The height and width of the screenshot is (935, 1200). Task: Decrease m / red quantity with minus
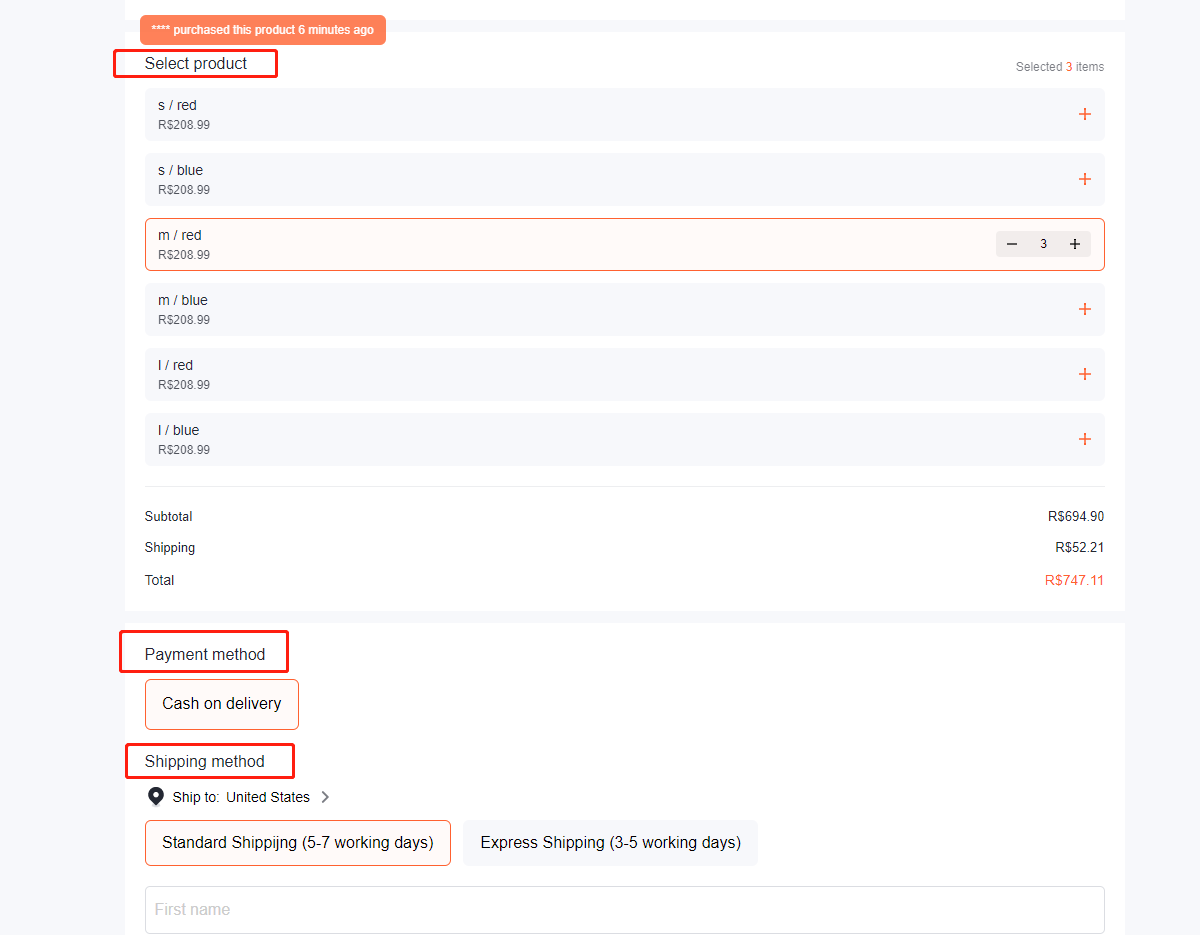(1012, 244)
